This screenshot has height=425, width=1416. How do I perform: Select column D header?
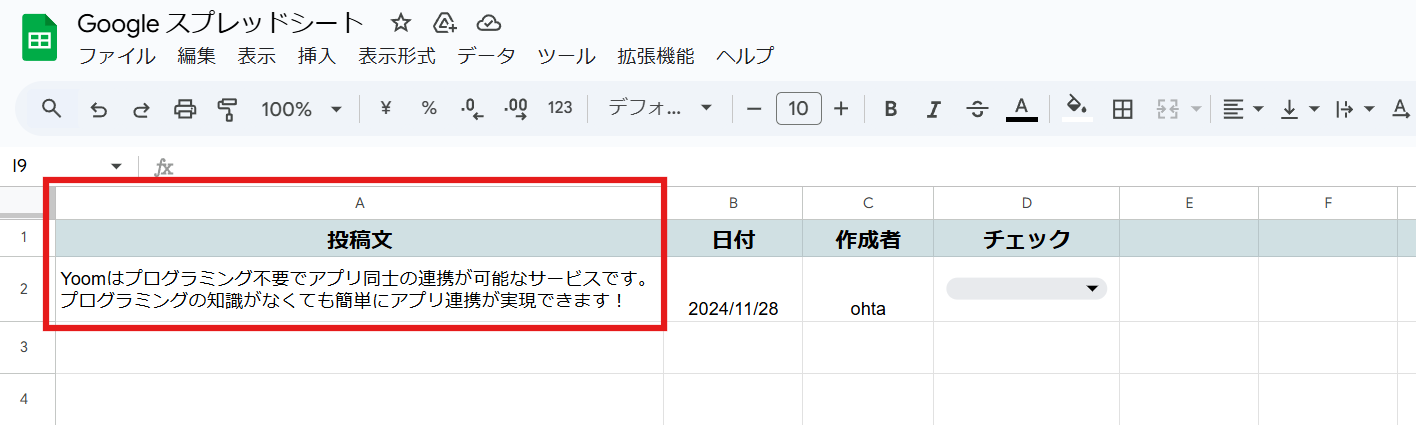pyautogui.click(x=1026, y=203)
